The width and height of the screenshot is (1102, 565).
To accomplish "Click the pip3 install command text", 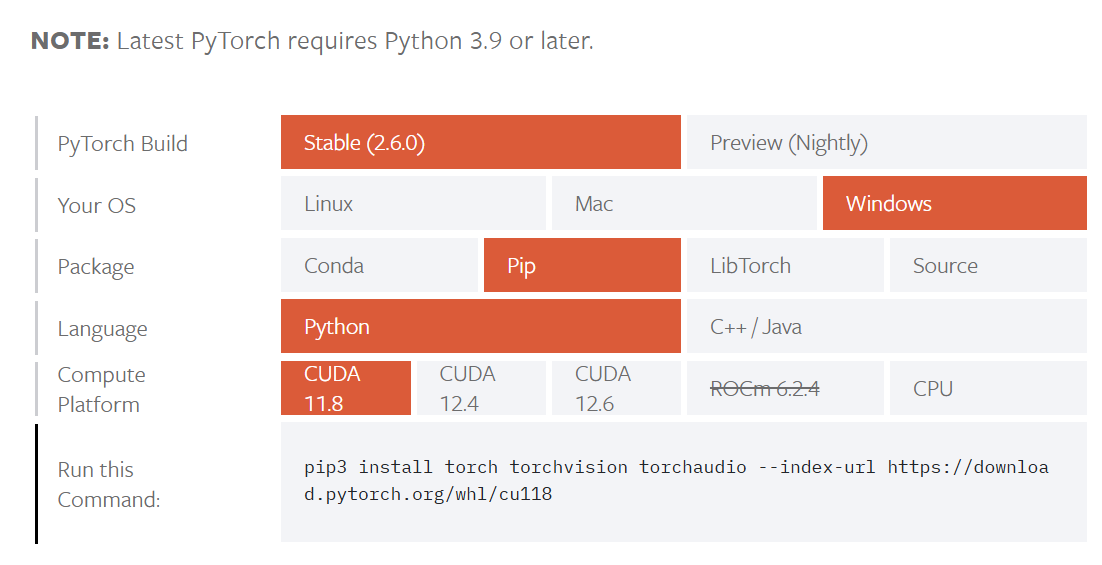I will tap(676, 480).
